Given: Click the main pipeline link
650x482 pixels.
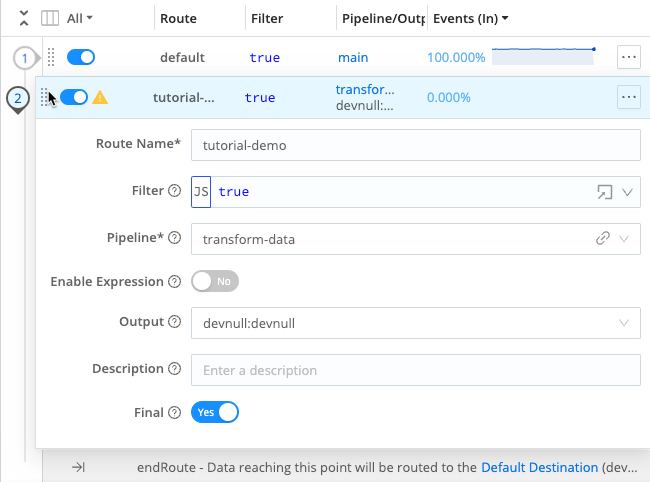Looking at the screenshot, I should 353,58.
